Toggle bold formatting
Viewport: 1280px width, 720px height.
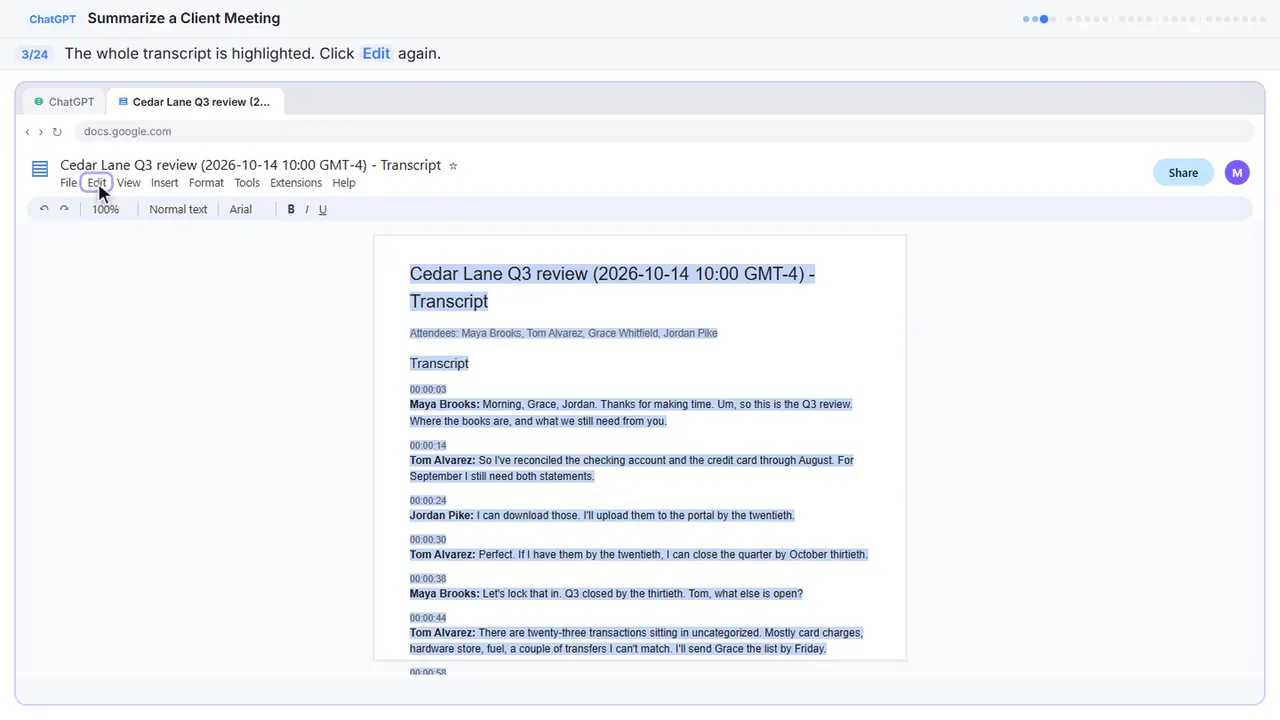[x=291, y=209]
